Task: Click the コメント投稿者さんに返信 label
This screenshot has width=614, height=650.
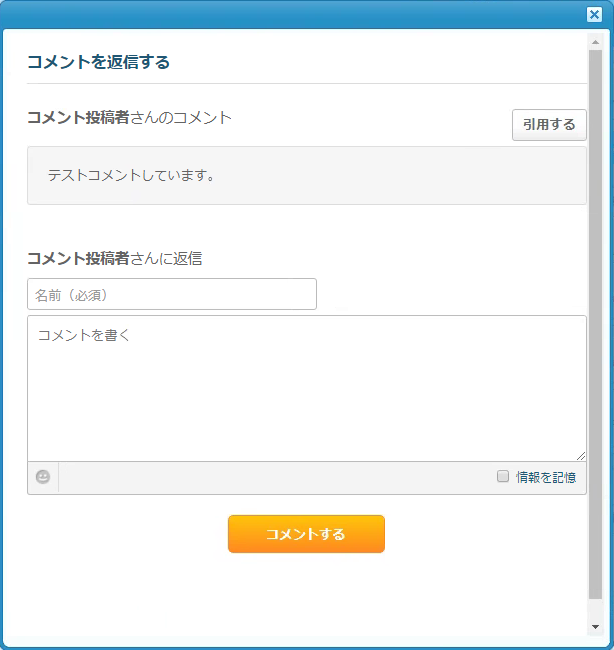Action: tap(114, 259)
